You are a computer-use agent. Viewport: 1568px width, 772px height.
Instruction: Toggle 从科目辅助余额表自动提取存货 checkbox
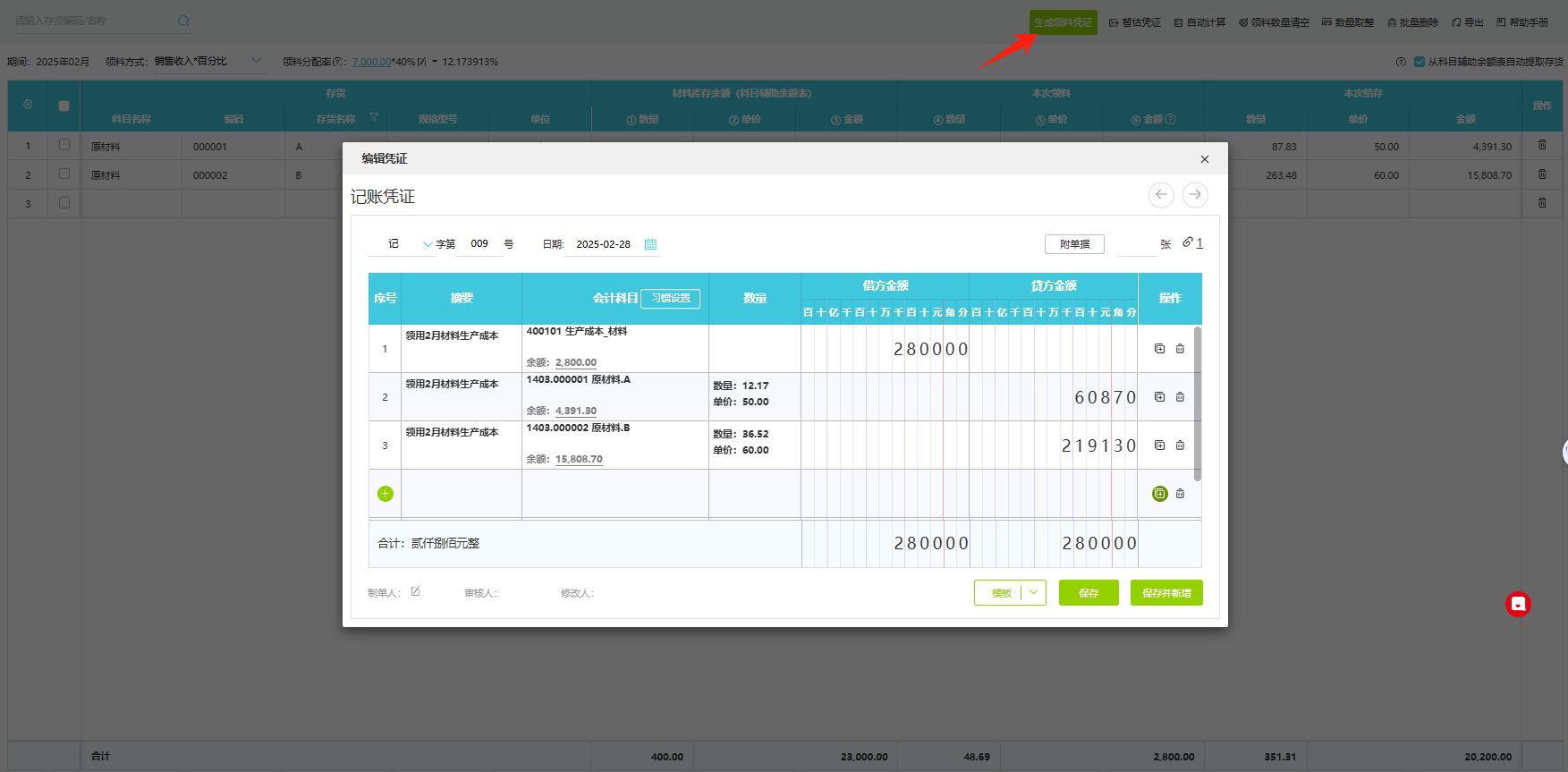[x=1419, y=62]
